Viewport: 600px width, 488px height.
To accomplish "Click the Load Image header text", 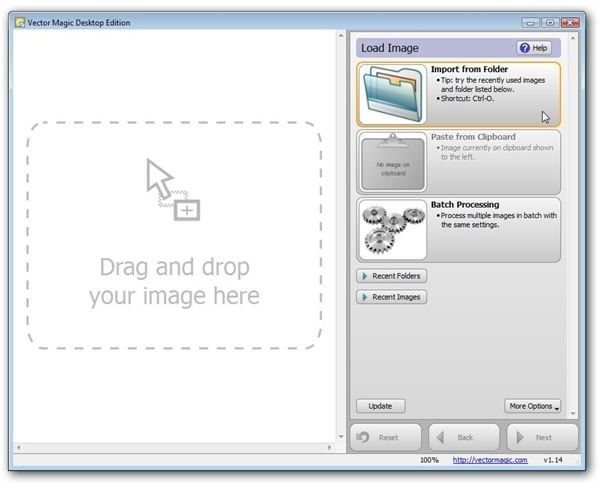I will pyautogui.click(x=390, y=48).
